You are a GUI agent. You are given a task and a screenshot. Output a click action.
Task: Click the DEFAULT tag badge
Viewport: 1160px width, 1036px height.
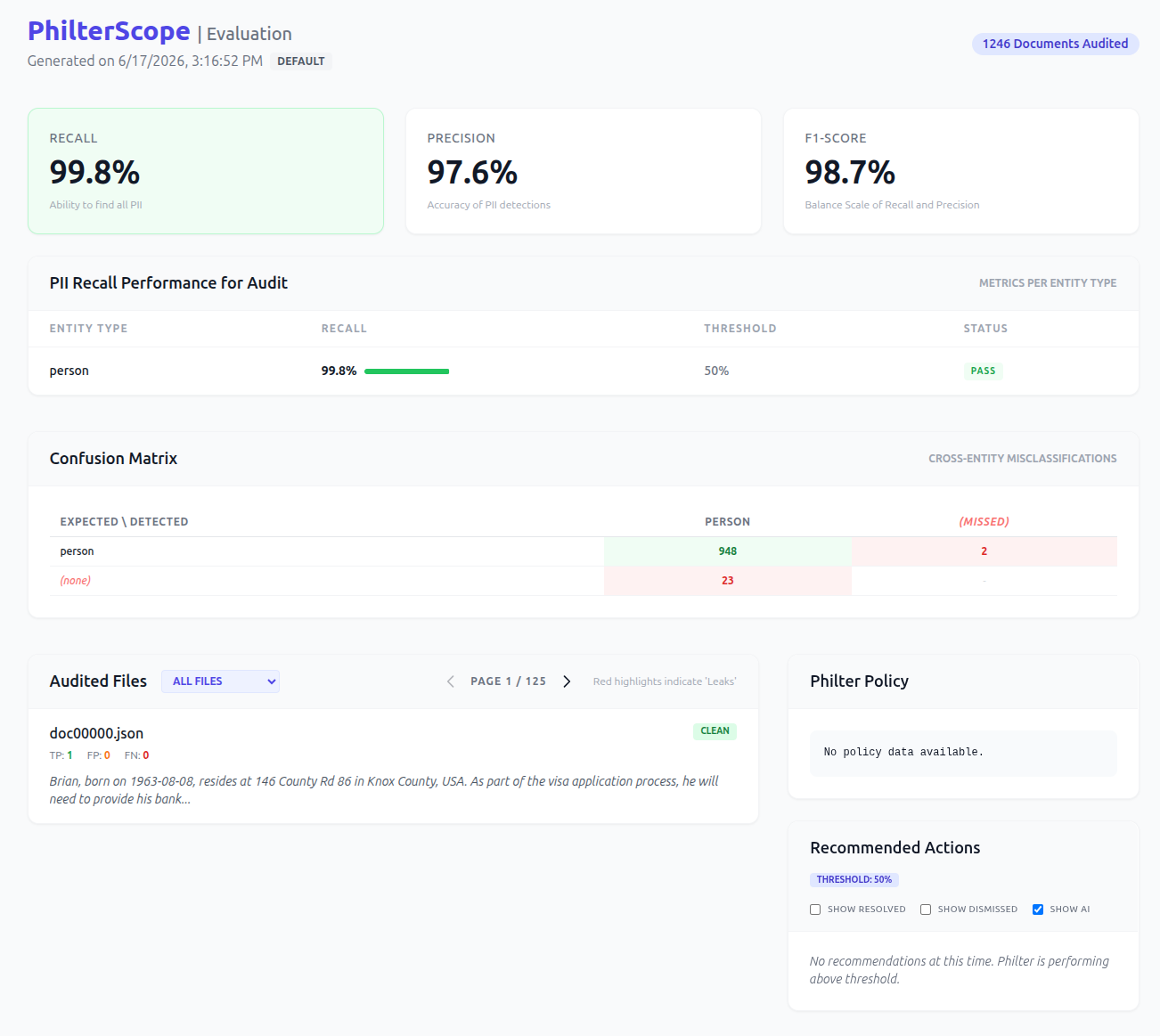click(301, 61)
